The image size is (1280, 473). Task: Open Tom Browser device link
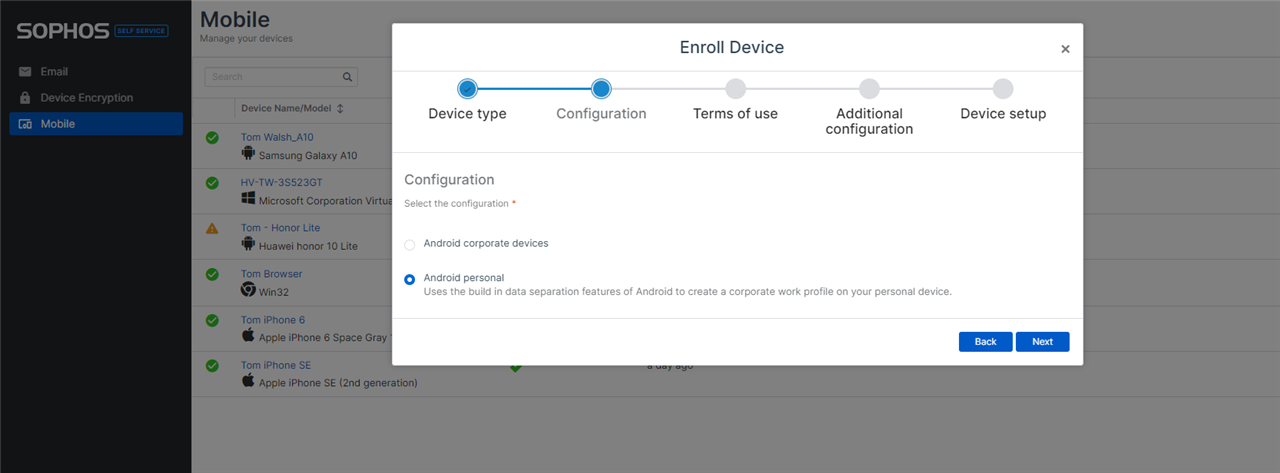pyautogui.click(x=271, y=274)
